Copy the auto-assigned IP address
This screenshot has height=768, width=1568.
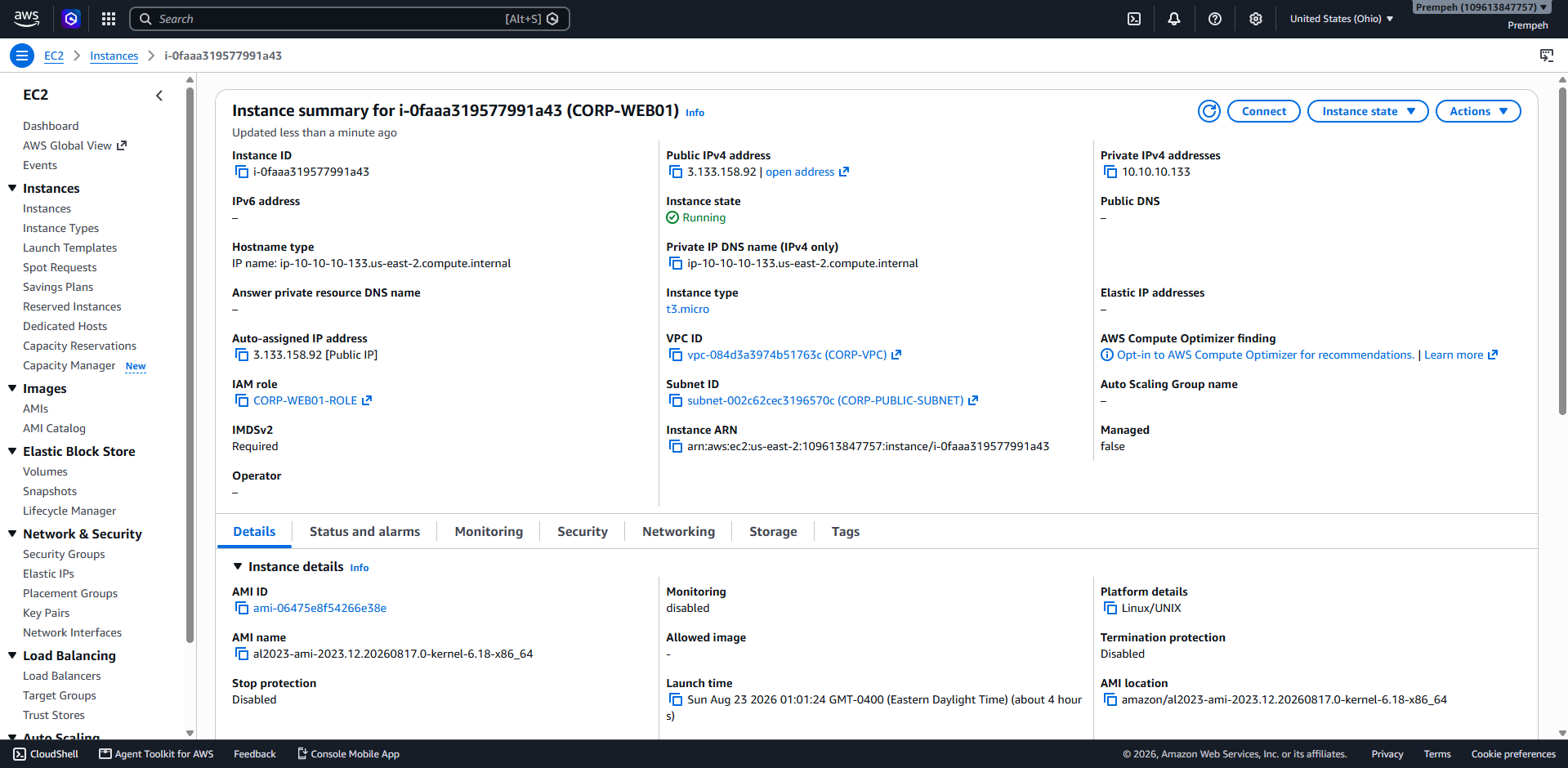click(x=242, y=355)
